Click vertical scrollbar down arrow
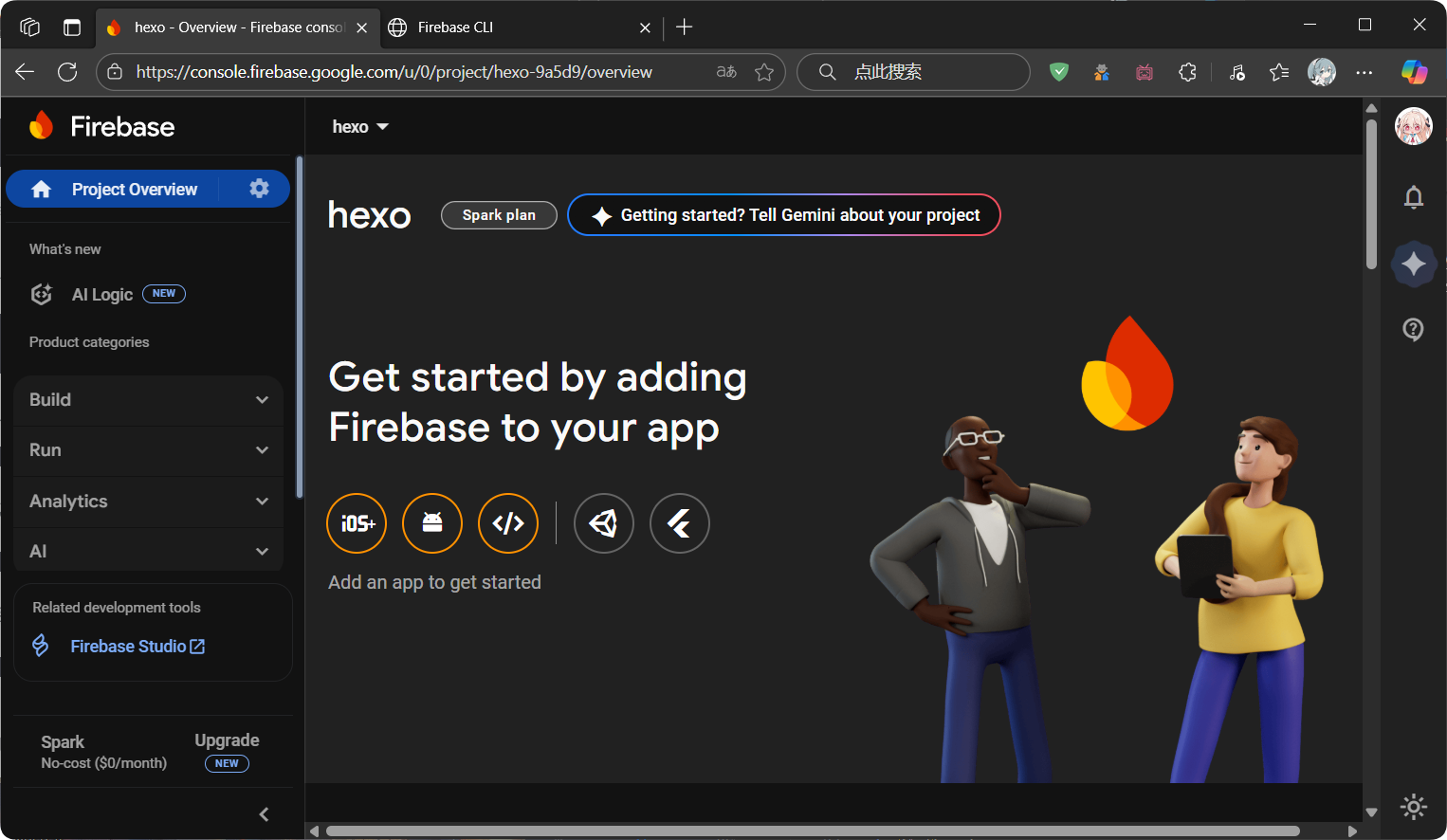Screen dimensions: 1447x840 (x=1371, y=813)
